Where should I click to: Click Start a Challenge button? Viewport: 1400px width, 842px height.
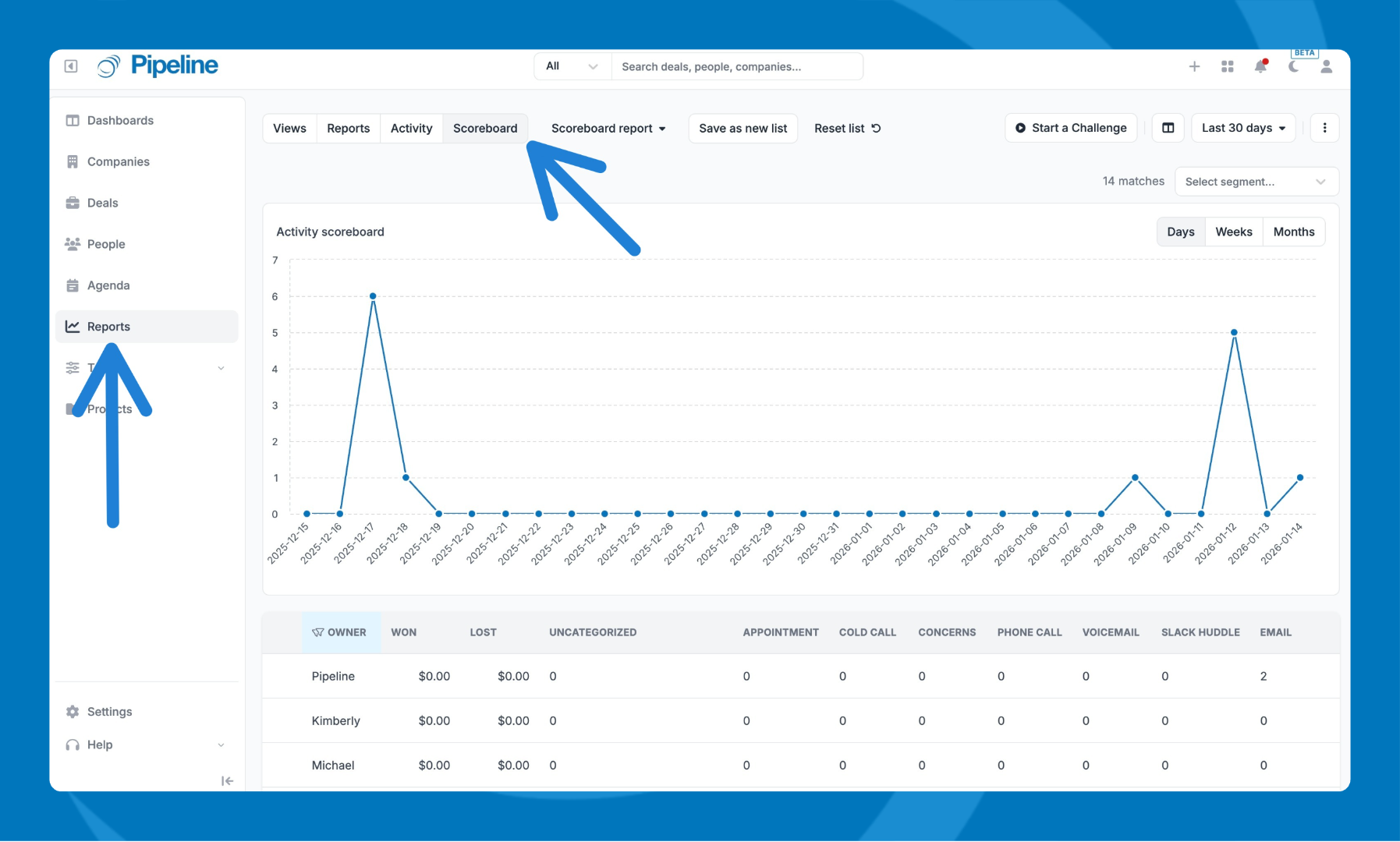click(1071, 128)
